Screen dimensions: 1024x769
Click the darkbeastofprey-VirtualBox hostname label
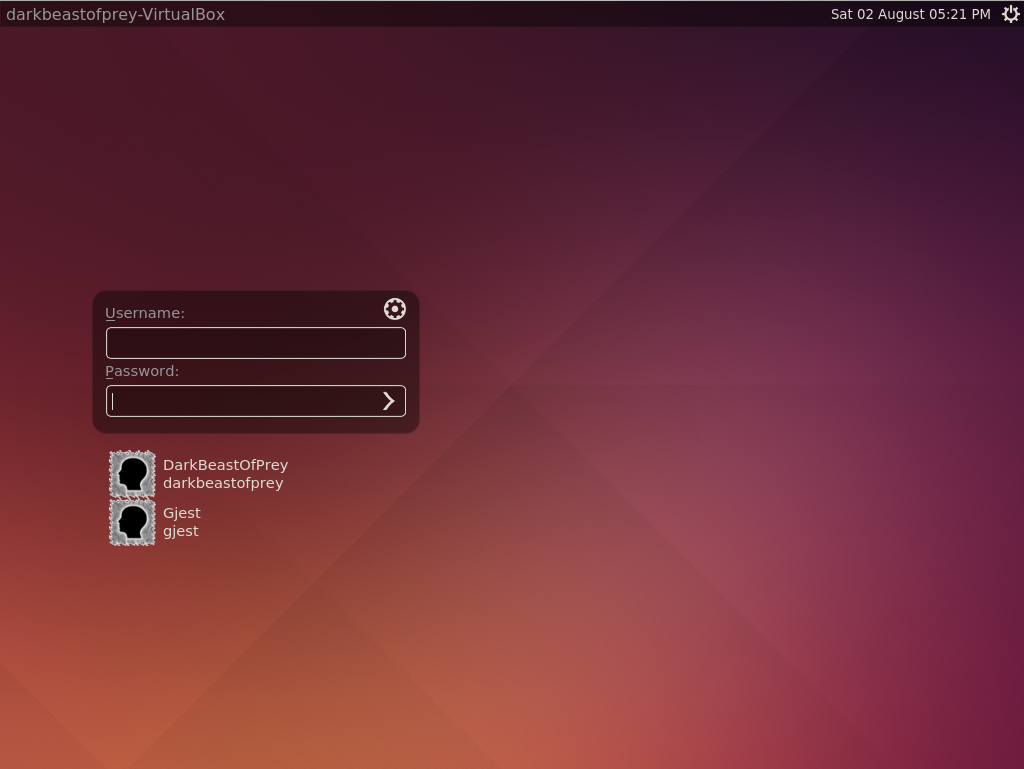tap(116, 14)
